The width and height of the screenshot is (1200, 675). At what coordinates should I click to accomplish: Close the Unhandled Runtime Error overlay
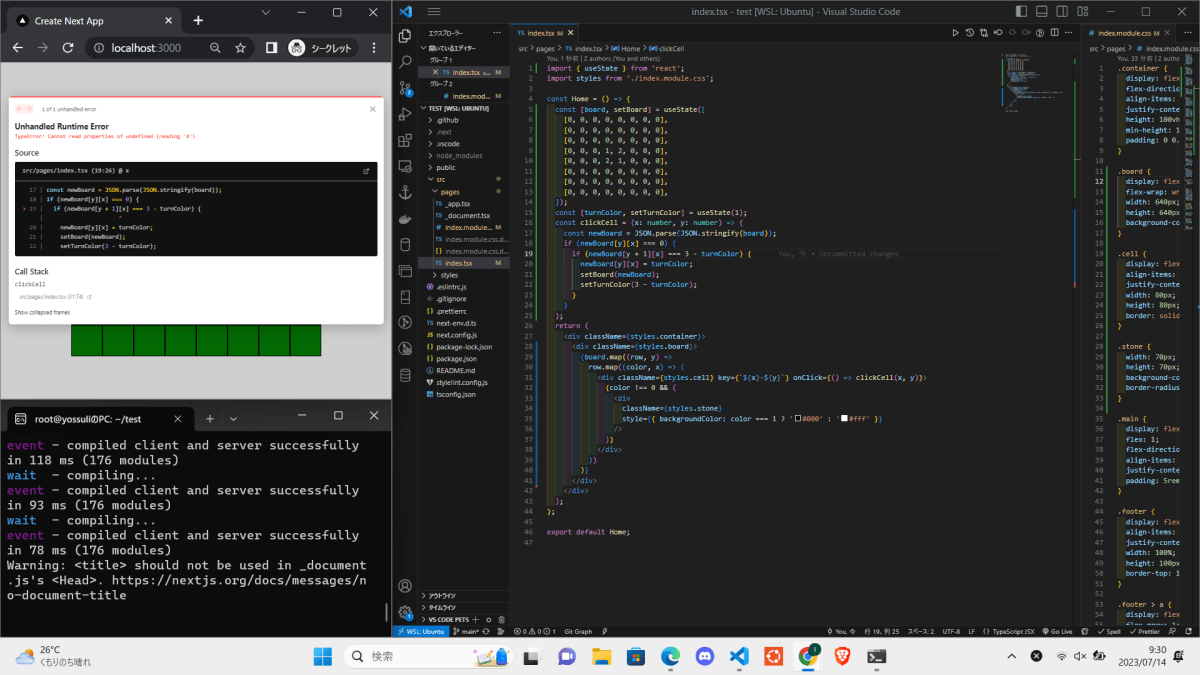click(372, 108)
